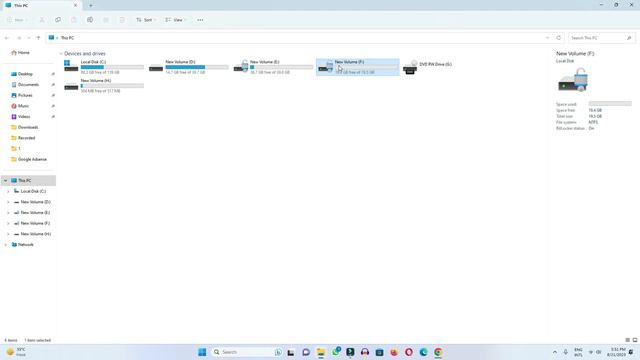Click the Delete trash icon in toolbar

click(122, 20)
